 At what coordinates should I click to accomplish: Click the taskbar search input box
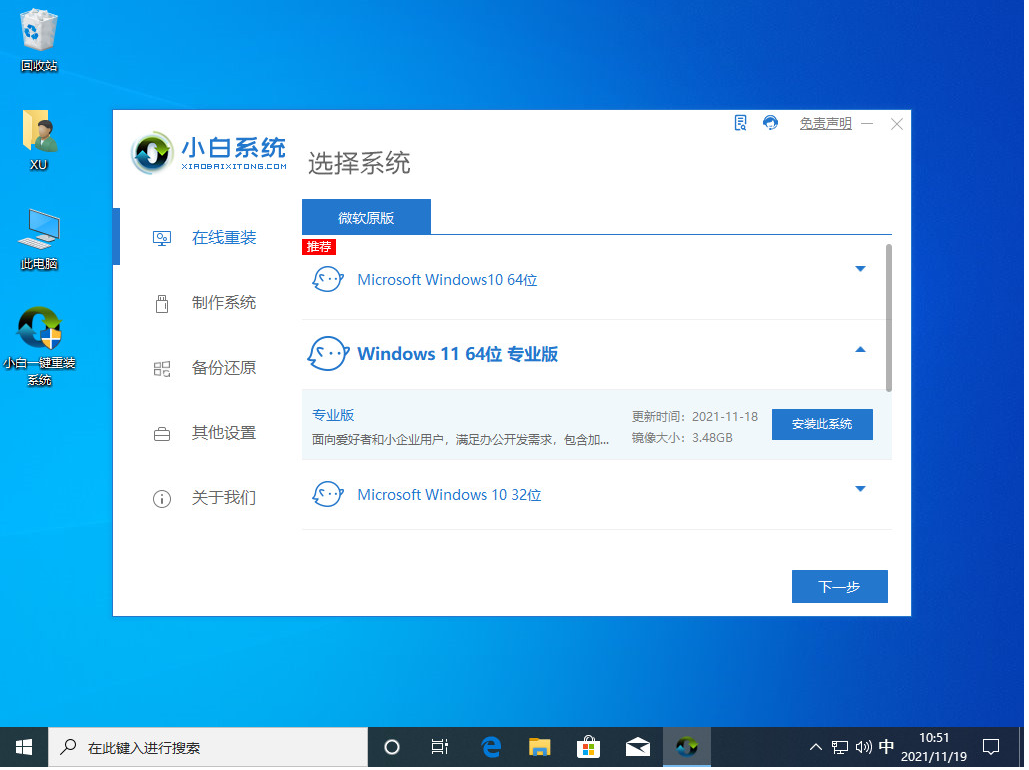208,747
